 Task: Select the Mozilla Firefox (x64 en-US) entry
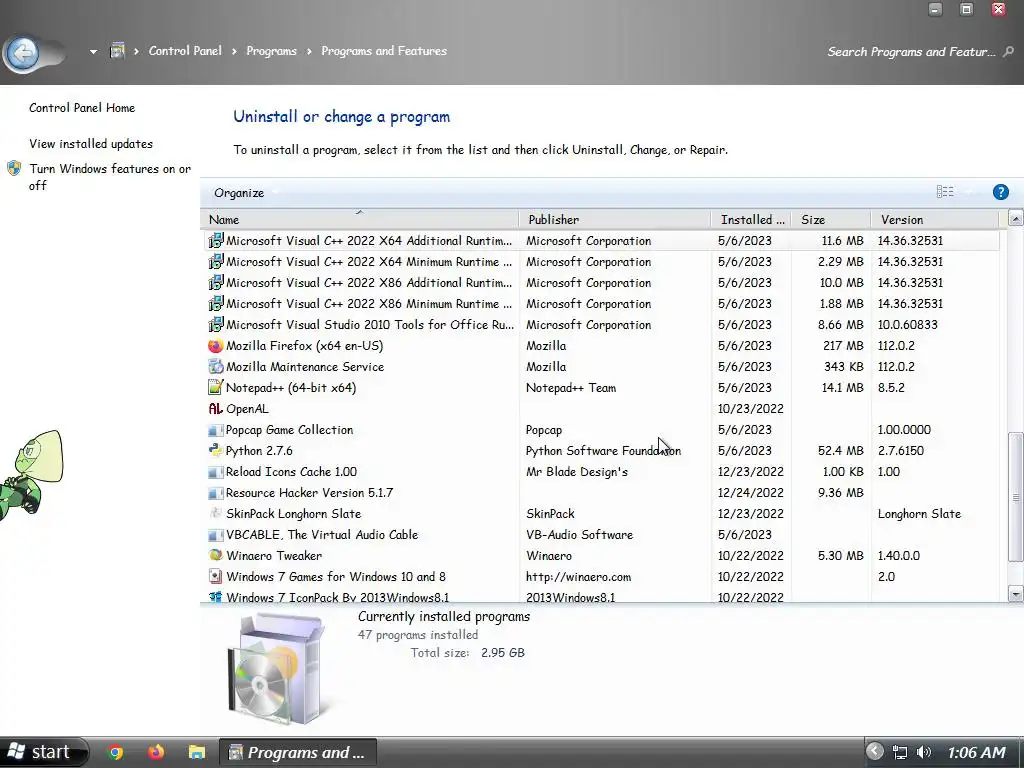(x=304, y=345)
